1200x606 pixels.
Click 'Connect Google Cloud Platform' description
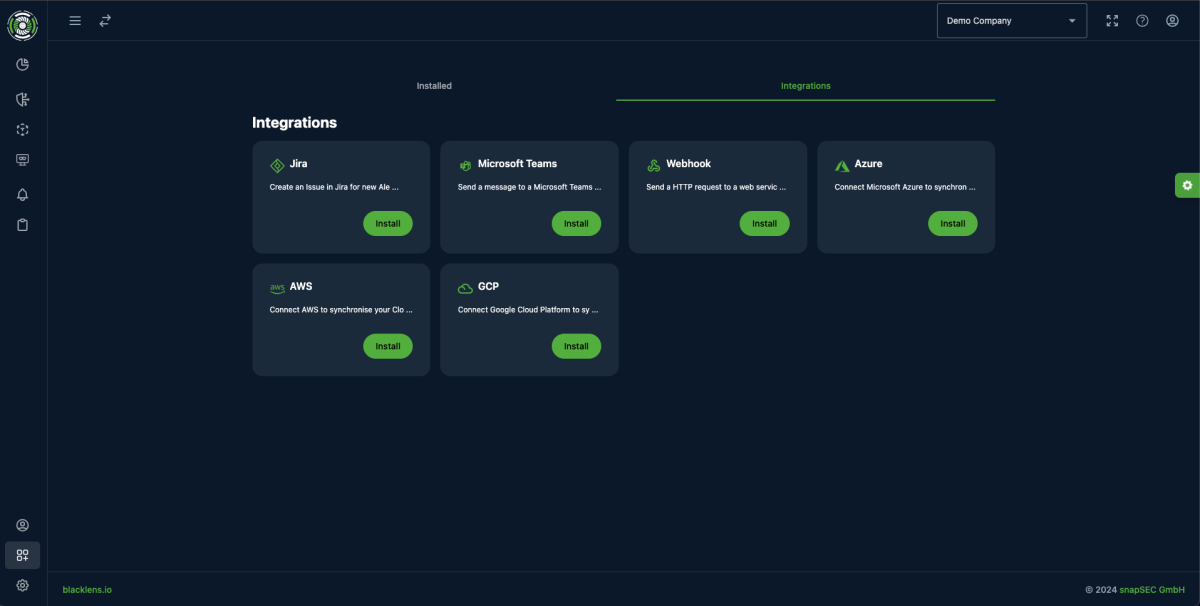528,310
